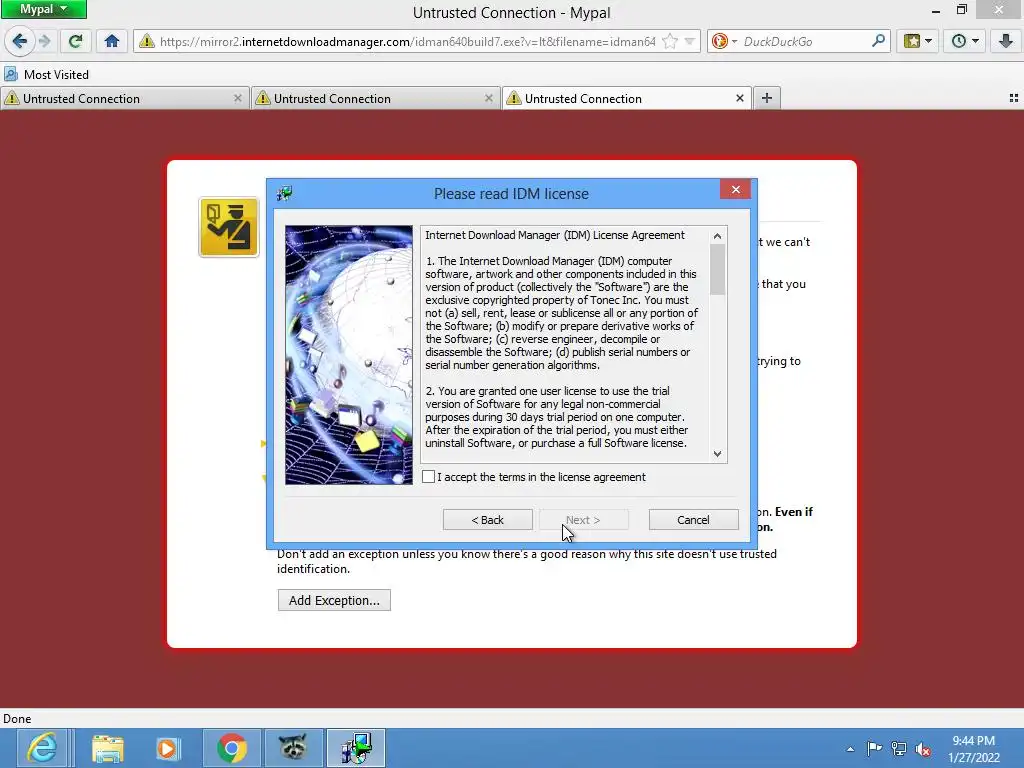Go forward one page in Mypal
The width and height of the screenshot is (1024, 768).
44,41
